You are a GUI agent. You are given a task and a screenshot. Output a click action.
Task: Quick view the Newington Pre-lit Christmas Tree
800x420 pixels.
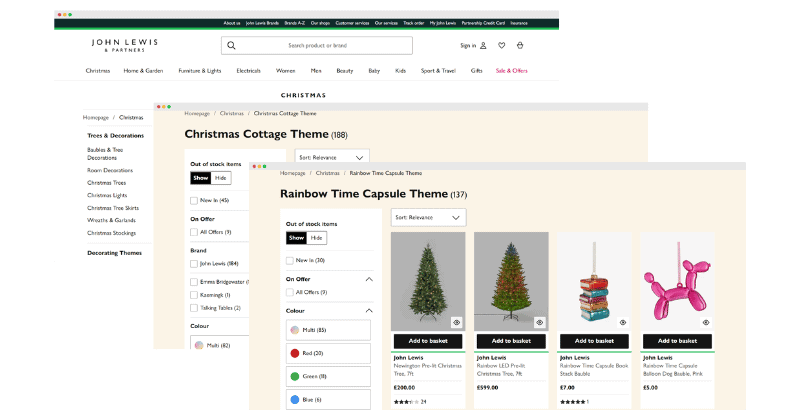click(456, 322)
